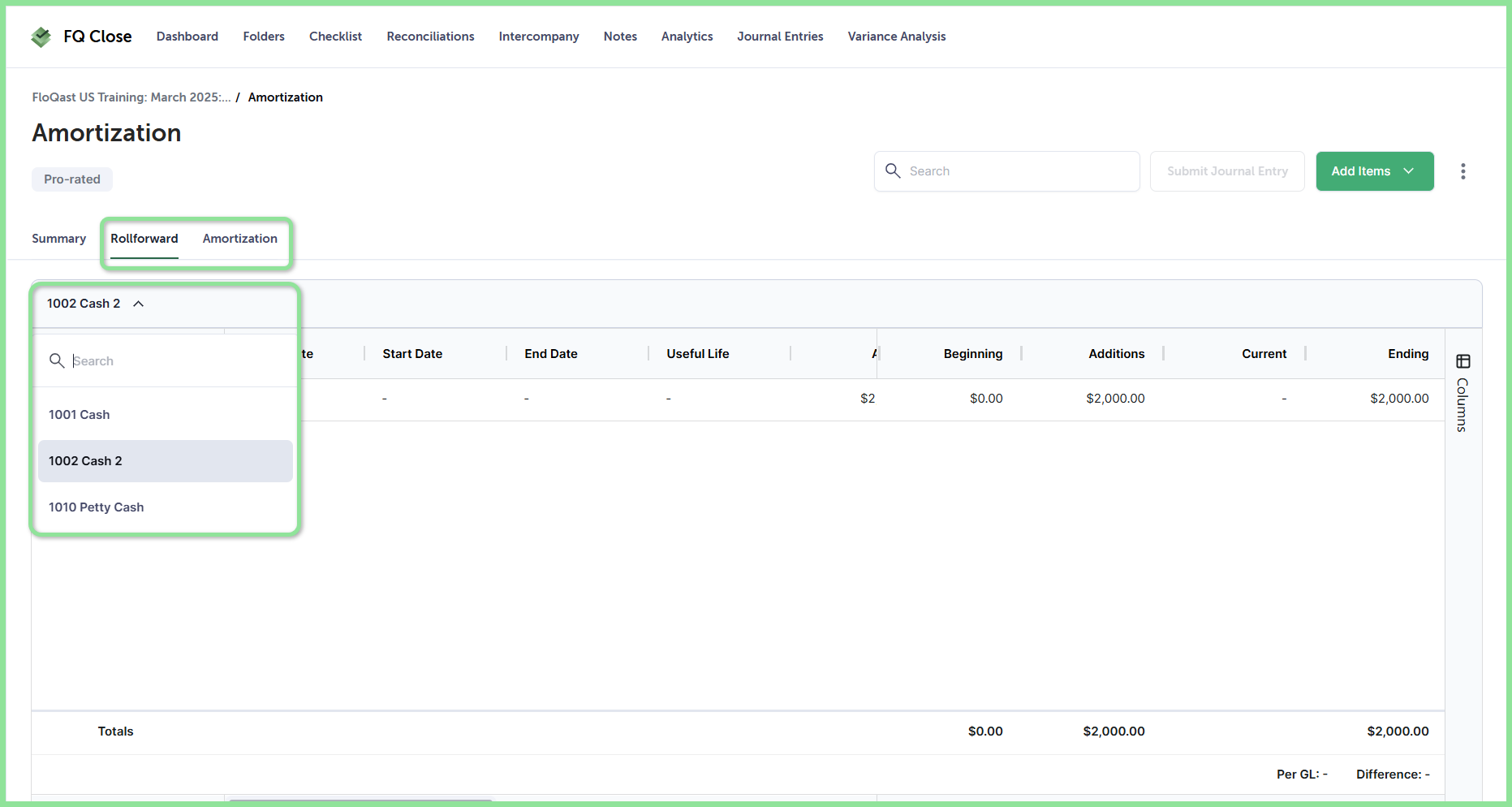Viewport: 1512px width, 807px height.
Task: Click the Search field inside account dropdown
Action: pos(166,361)
